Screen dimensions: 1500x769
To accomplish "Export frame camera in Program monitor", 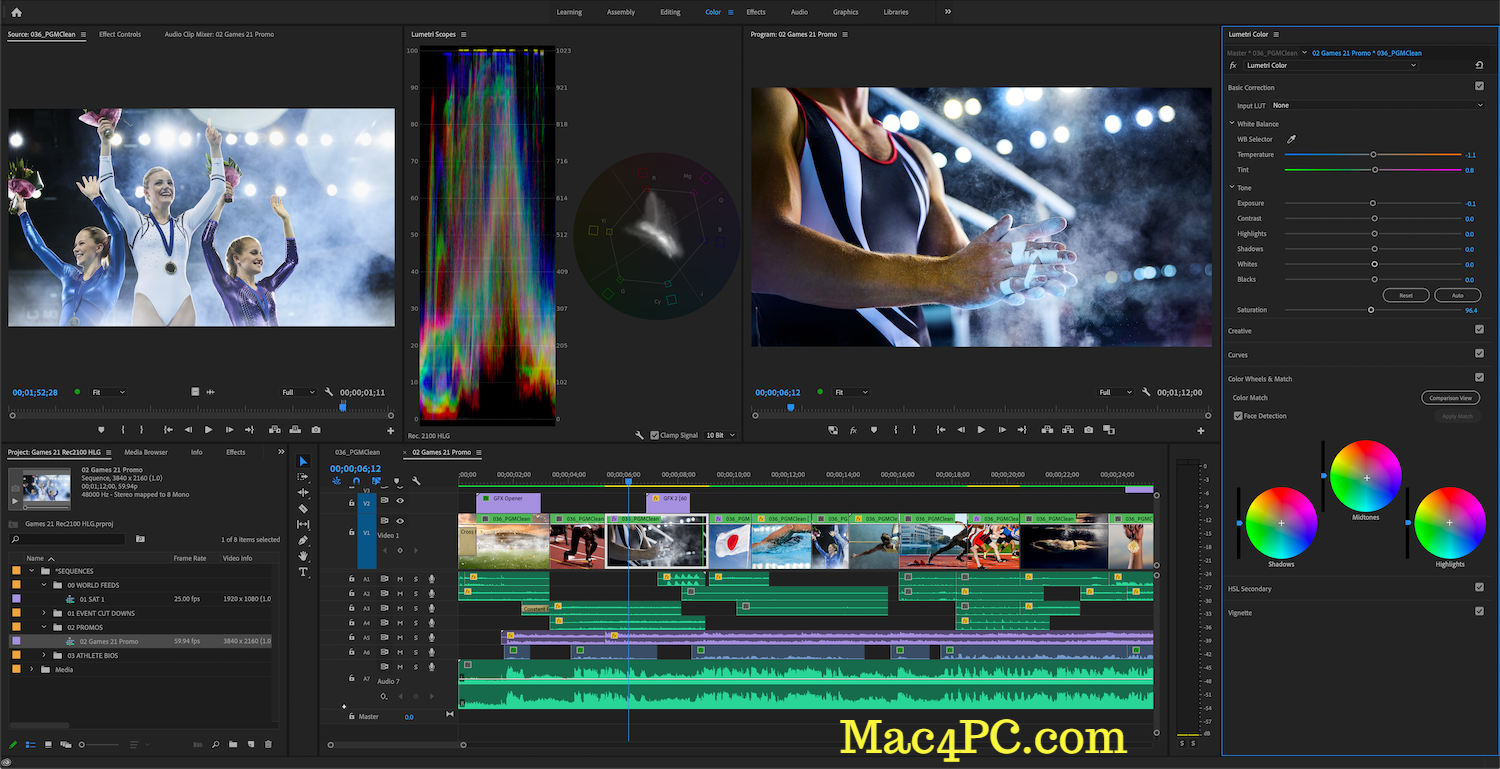I will [1088, 430].
